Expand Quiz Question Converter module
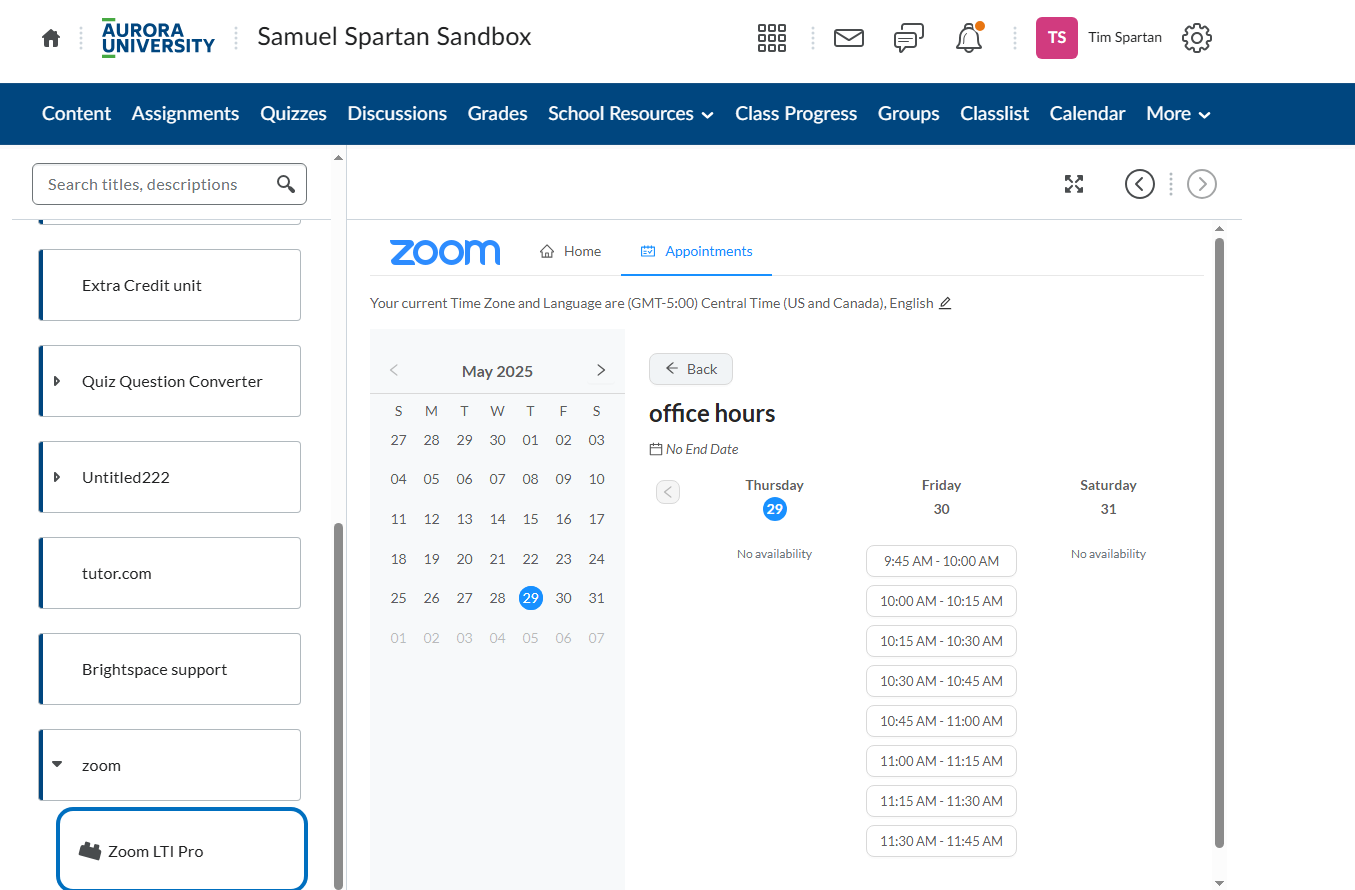The height and width of the screenshot is (890, 1355). tap(57, 381)
